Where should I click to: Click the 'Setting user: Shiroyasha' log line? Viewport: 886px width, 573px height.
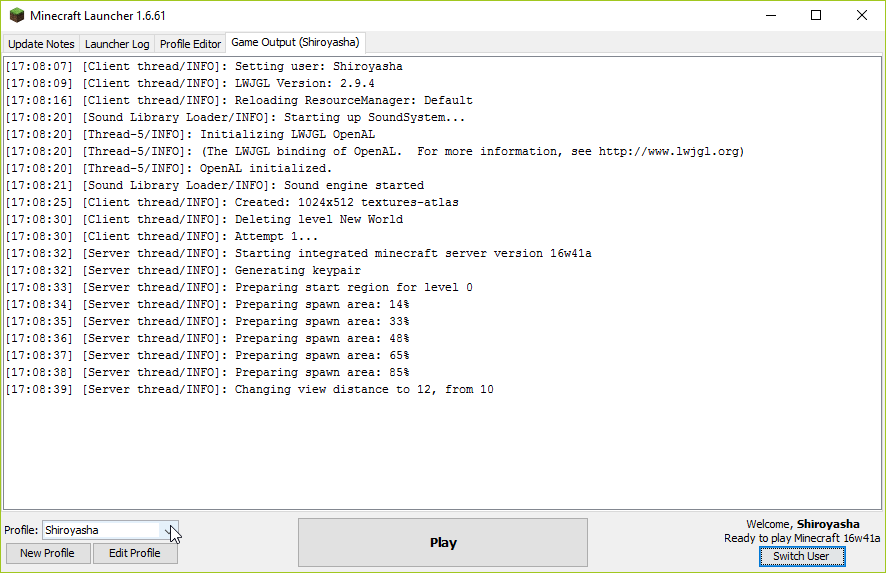pos(318,66)
